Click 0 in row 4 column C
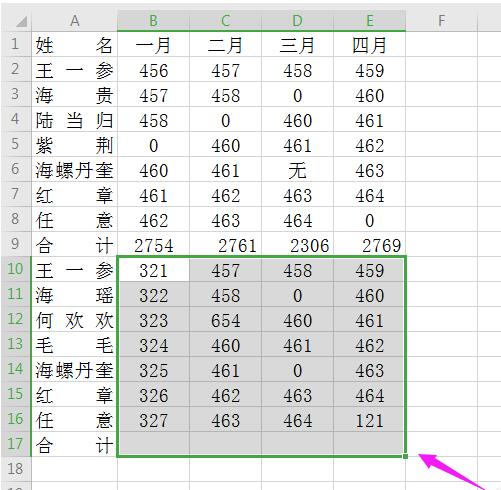 225,120
